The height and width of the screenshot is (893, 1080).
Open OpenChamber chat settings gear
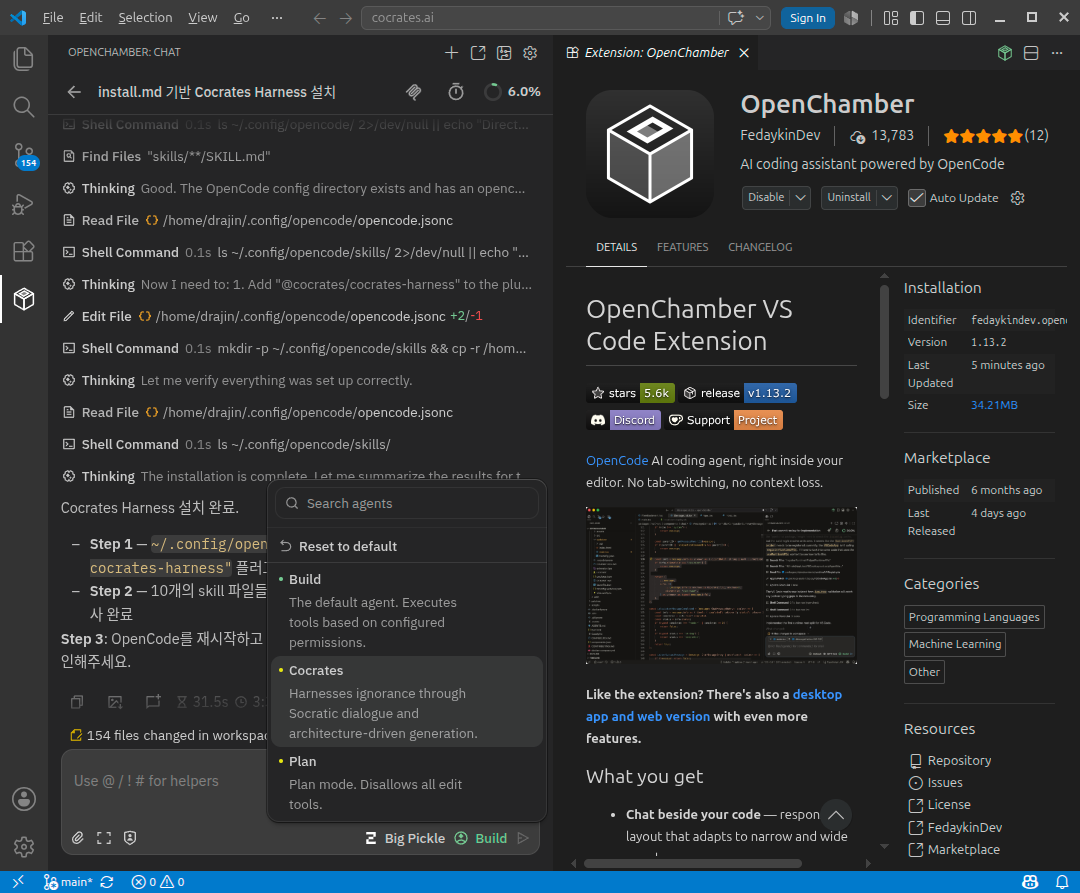pos(530,53)
